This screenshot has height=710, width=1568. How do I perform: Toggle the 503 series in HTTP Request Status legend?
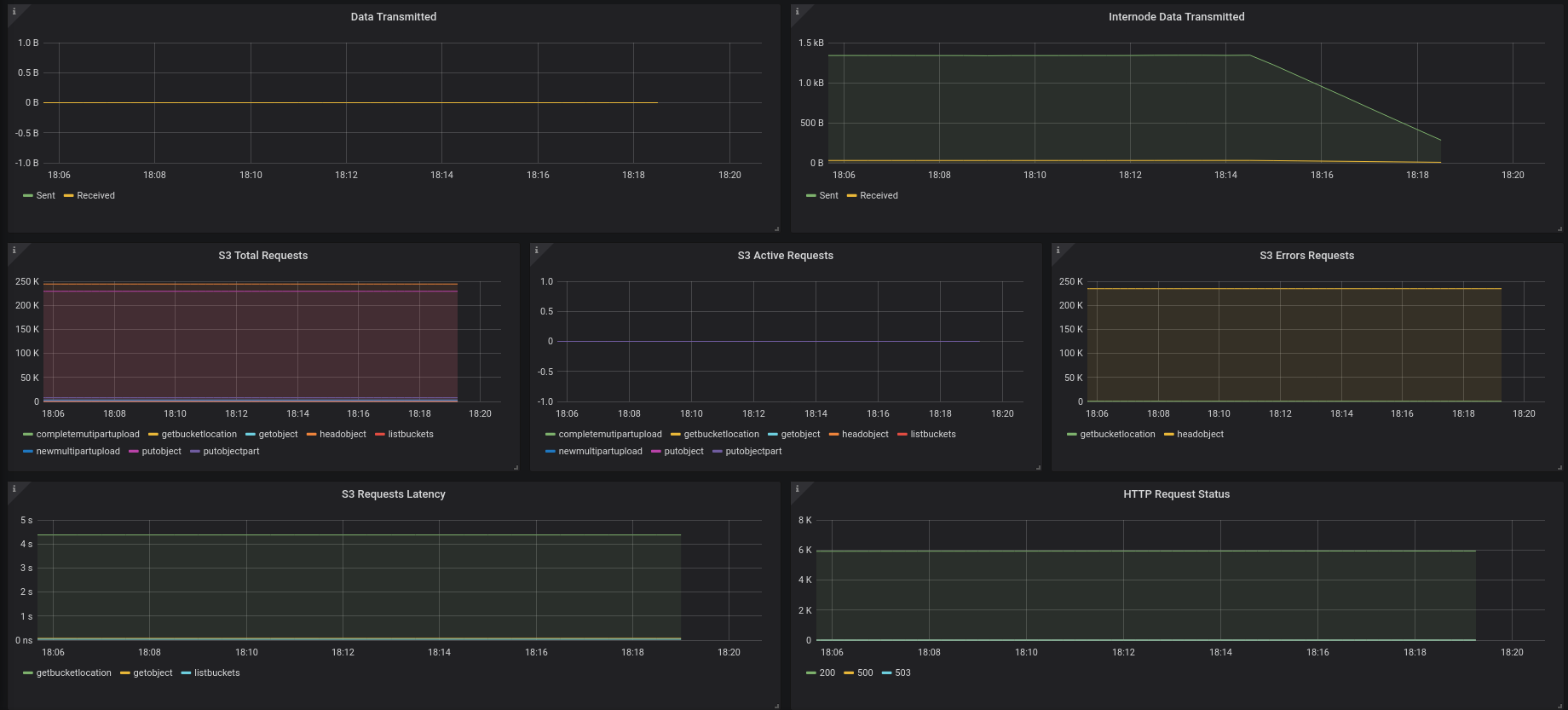pyautogui.click(x=902, y=673)
